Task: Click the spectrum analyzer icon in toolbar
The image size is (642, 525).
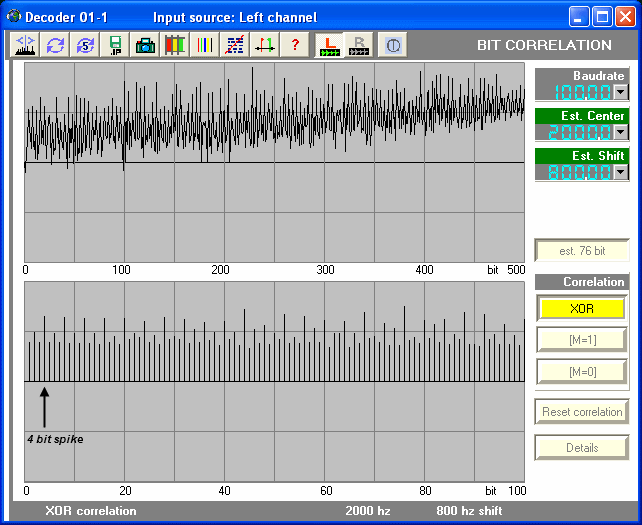Action: point(25,45)
